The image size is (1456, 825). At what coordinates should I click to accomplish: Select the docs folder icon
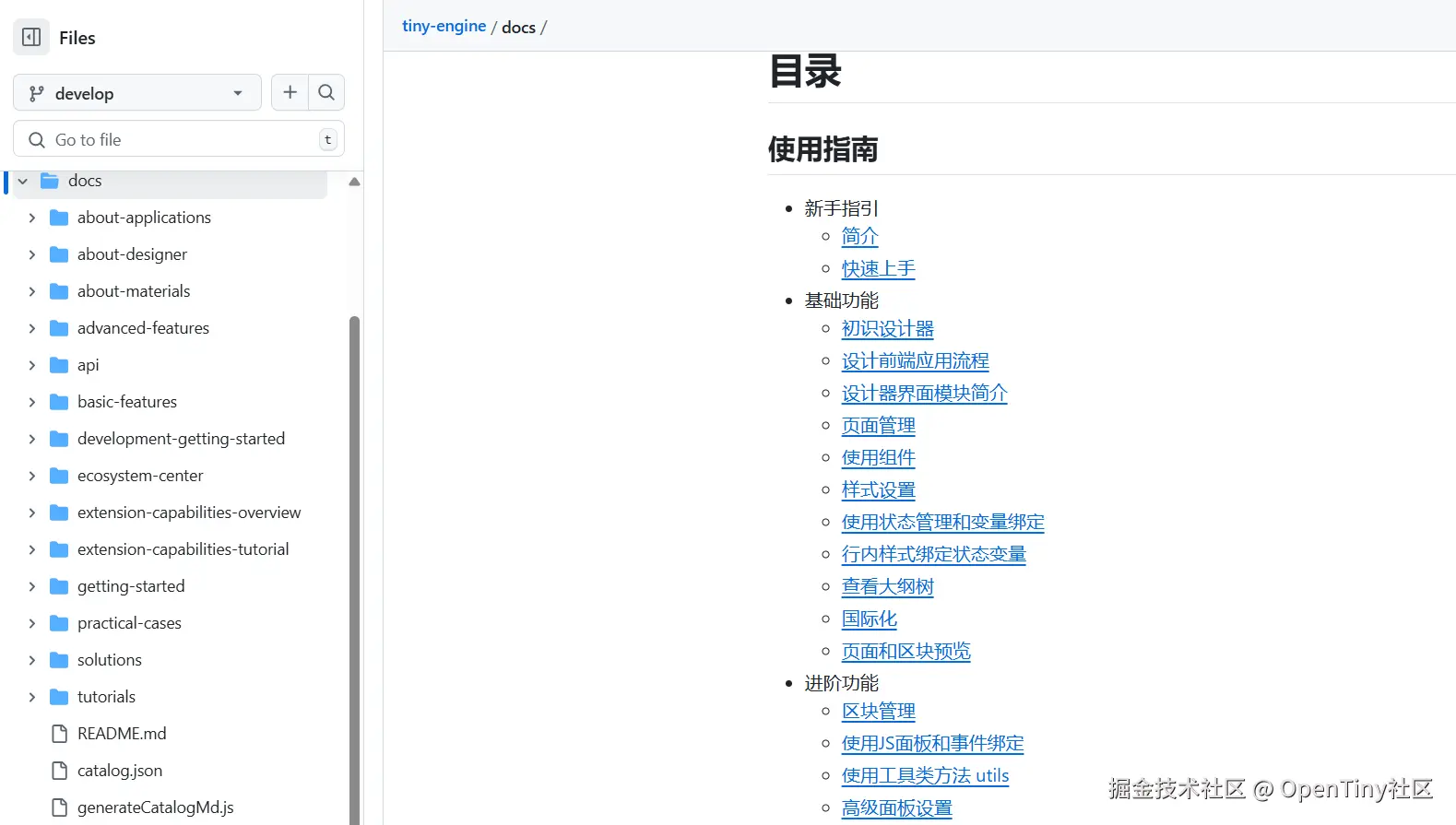point(50,181)
